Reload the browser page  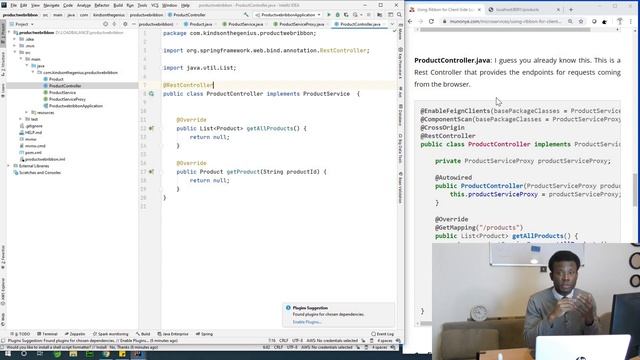tap(431, 21)
